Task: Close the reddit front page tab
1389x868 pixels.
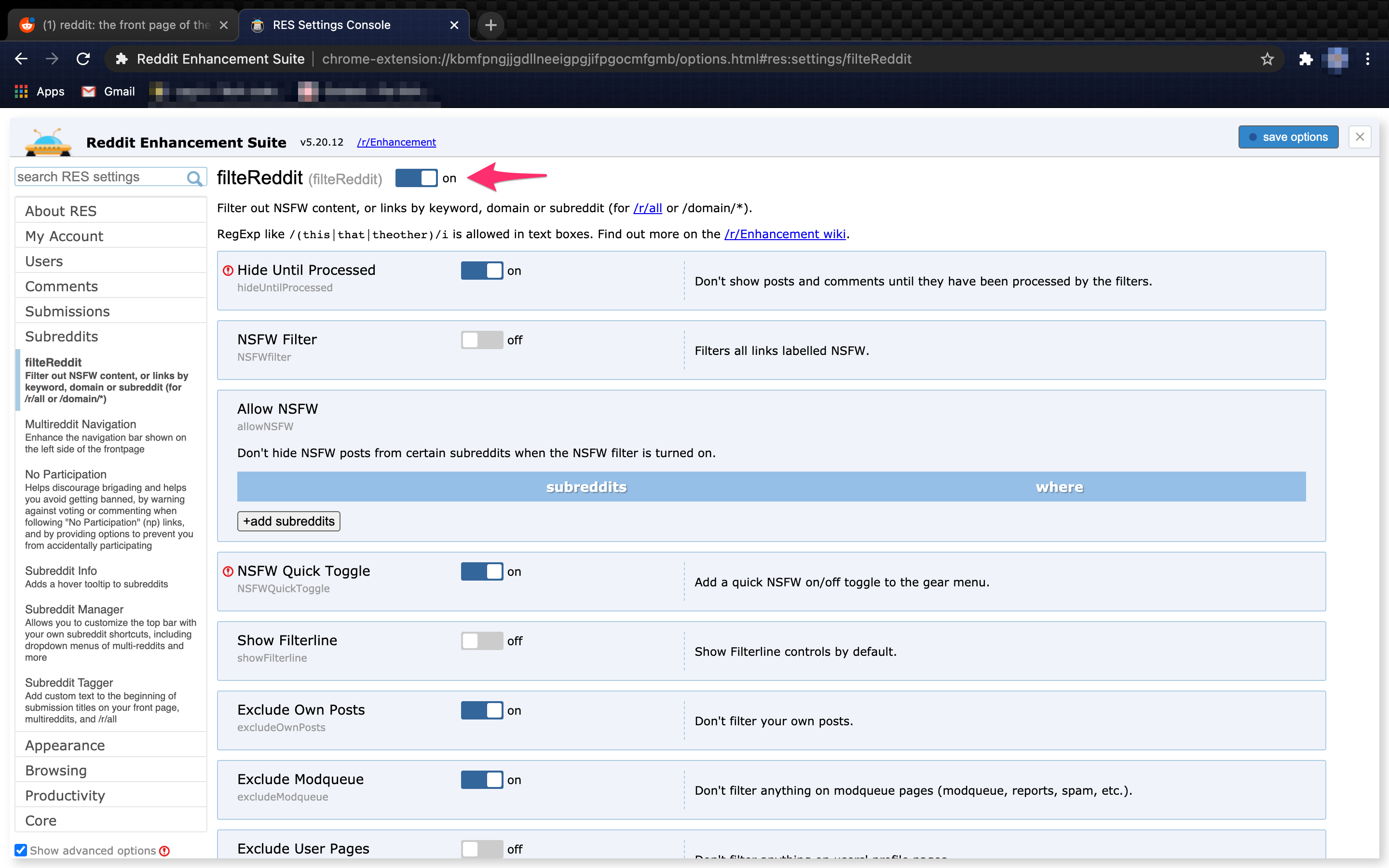Action: click(224, 25)
